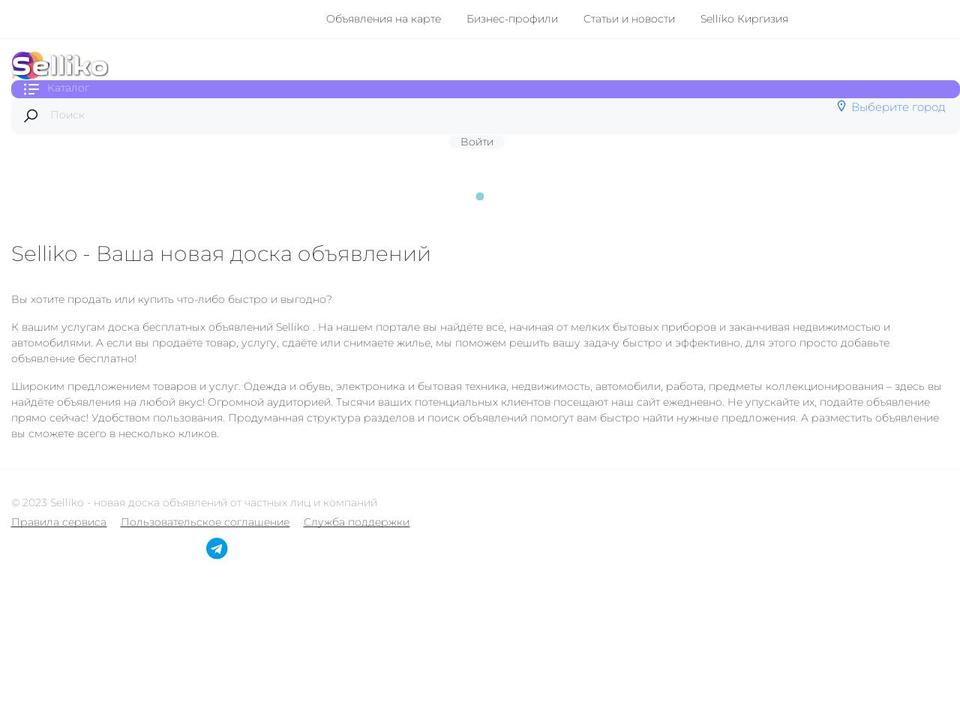Open Служба поддержки link

click(356, 522)
